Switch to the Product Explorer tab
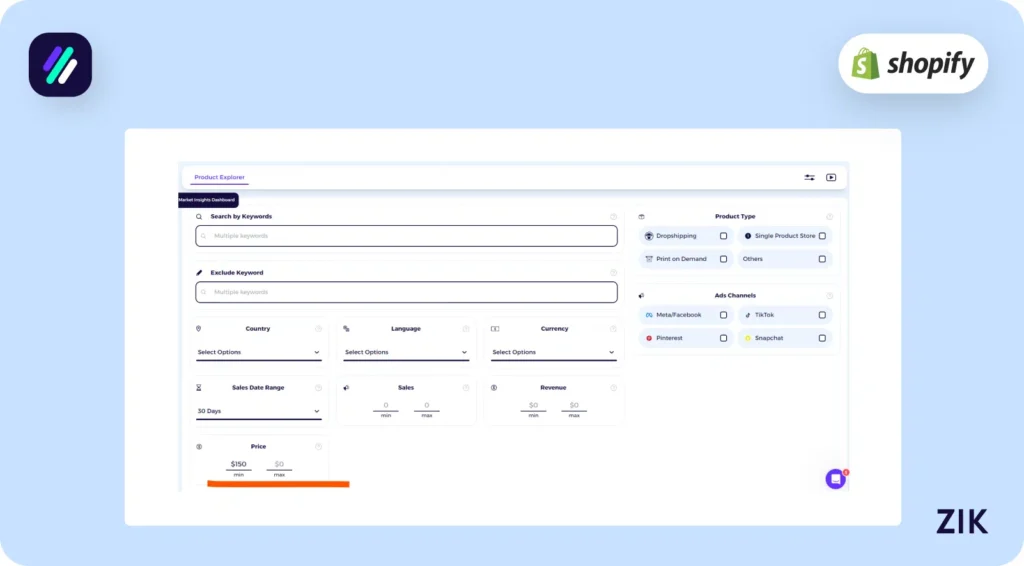 click(219, 178)
